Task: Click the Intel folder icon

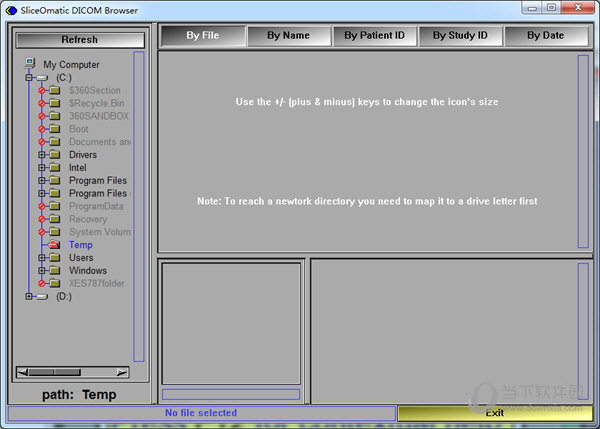Action: (55, 168)
